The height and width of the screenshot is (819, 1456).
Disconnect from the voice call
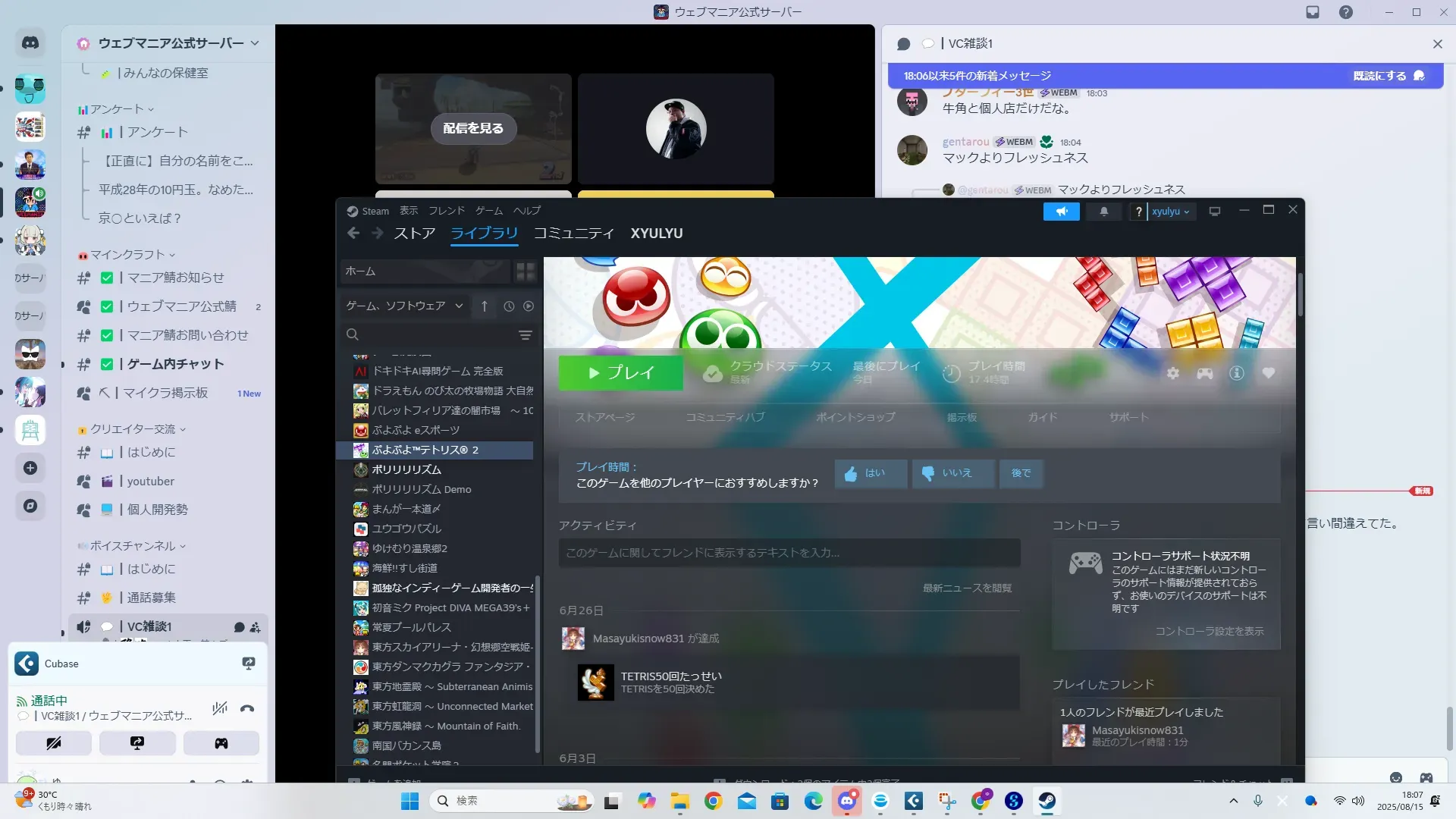pyautogui.click(x=247, y=708)
